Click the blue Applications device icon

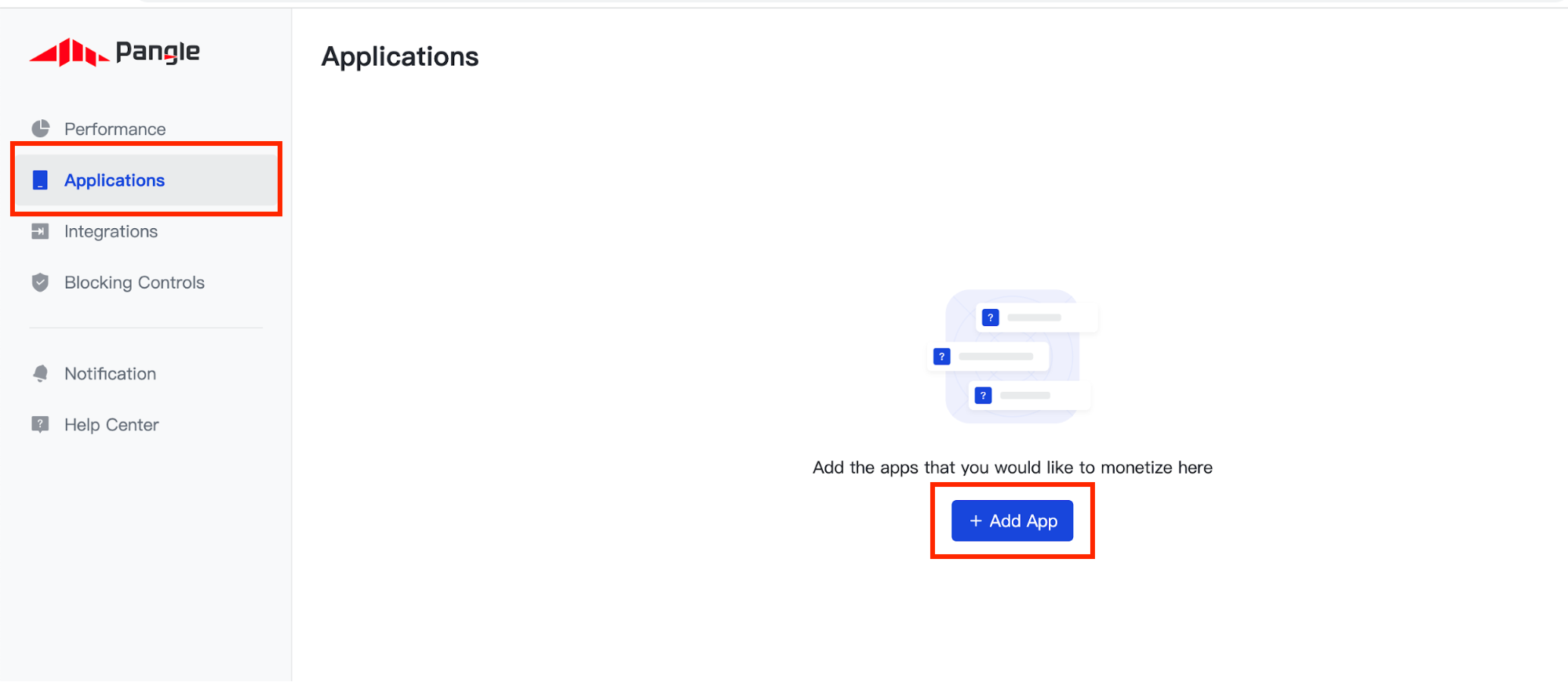coord(40,180)
